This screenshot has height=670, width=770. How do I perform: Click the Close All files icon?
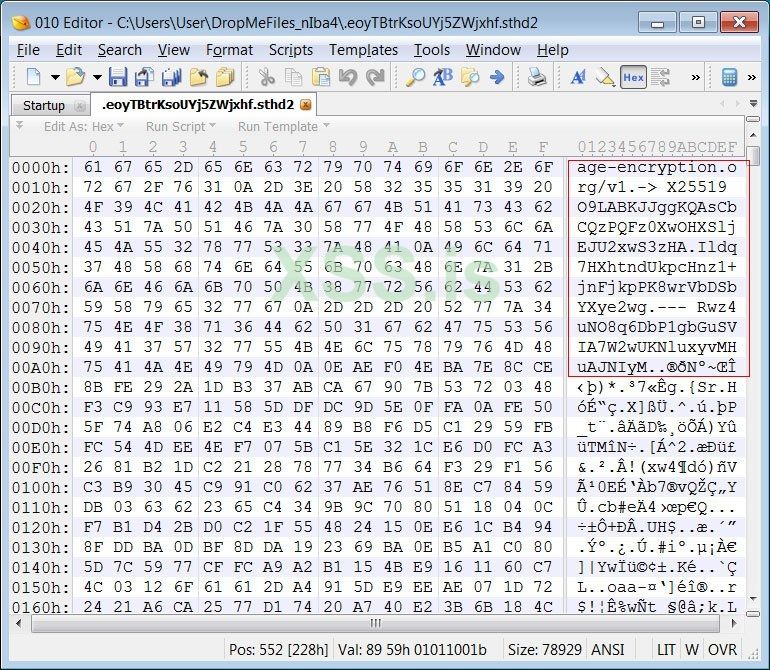tap(225, 77)
